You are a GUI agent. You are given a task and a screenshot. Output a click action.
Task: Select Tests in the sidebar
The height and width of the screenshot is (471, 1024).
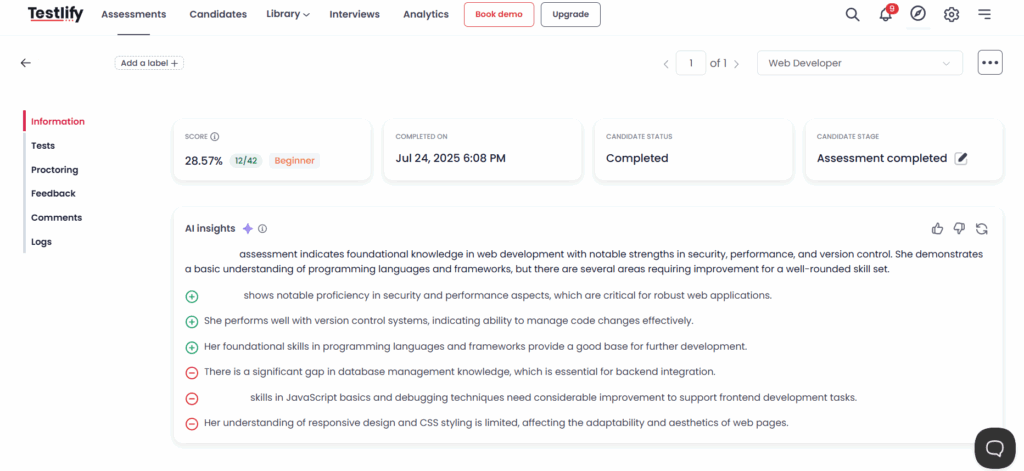click(x=43, y=146)
